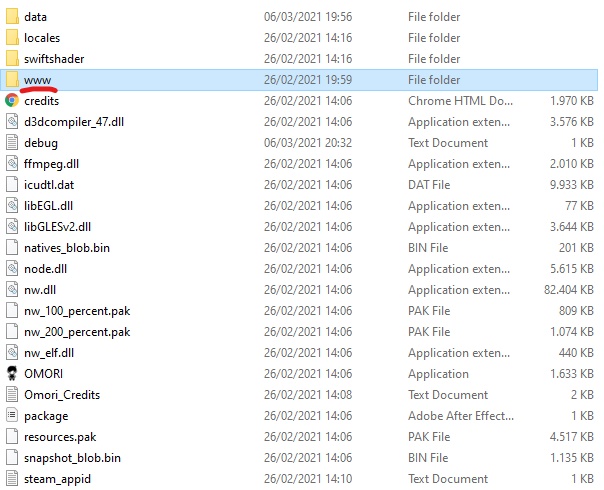
Task: Select the OMORI application icon
Action: point(12,374)
